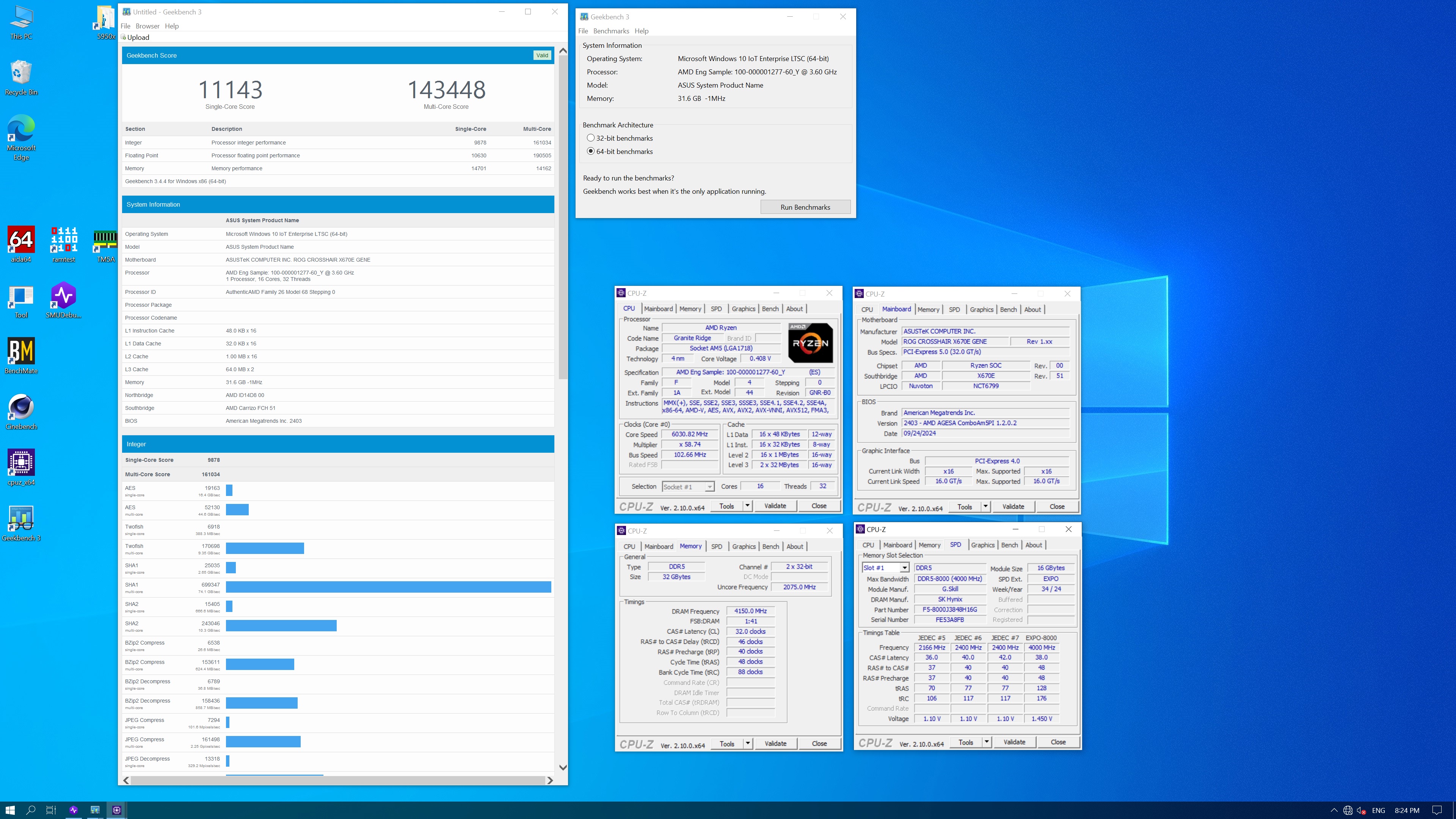Click the SHA2 multi-core score bar
This screenshot has height=819, width=1456.
coord(281,626)
